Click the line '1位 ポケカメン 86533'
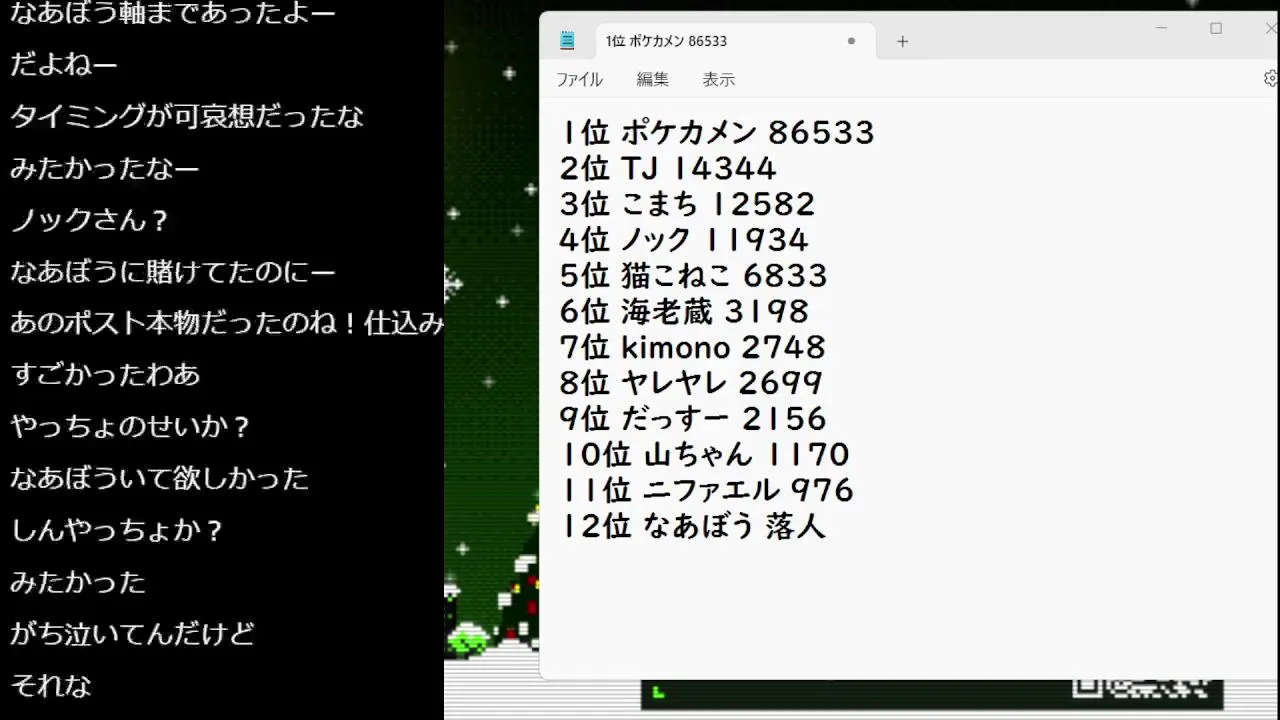The width and height of the screenshot is (1280, 720). (x=717, y=132)
